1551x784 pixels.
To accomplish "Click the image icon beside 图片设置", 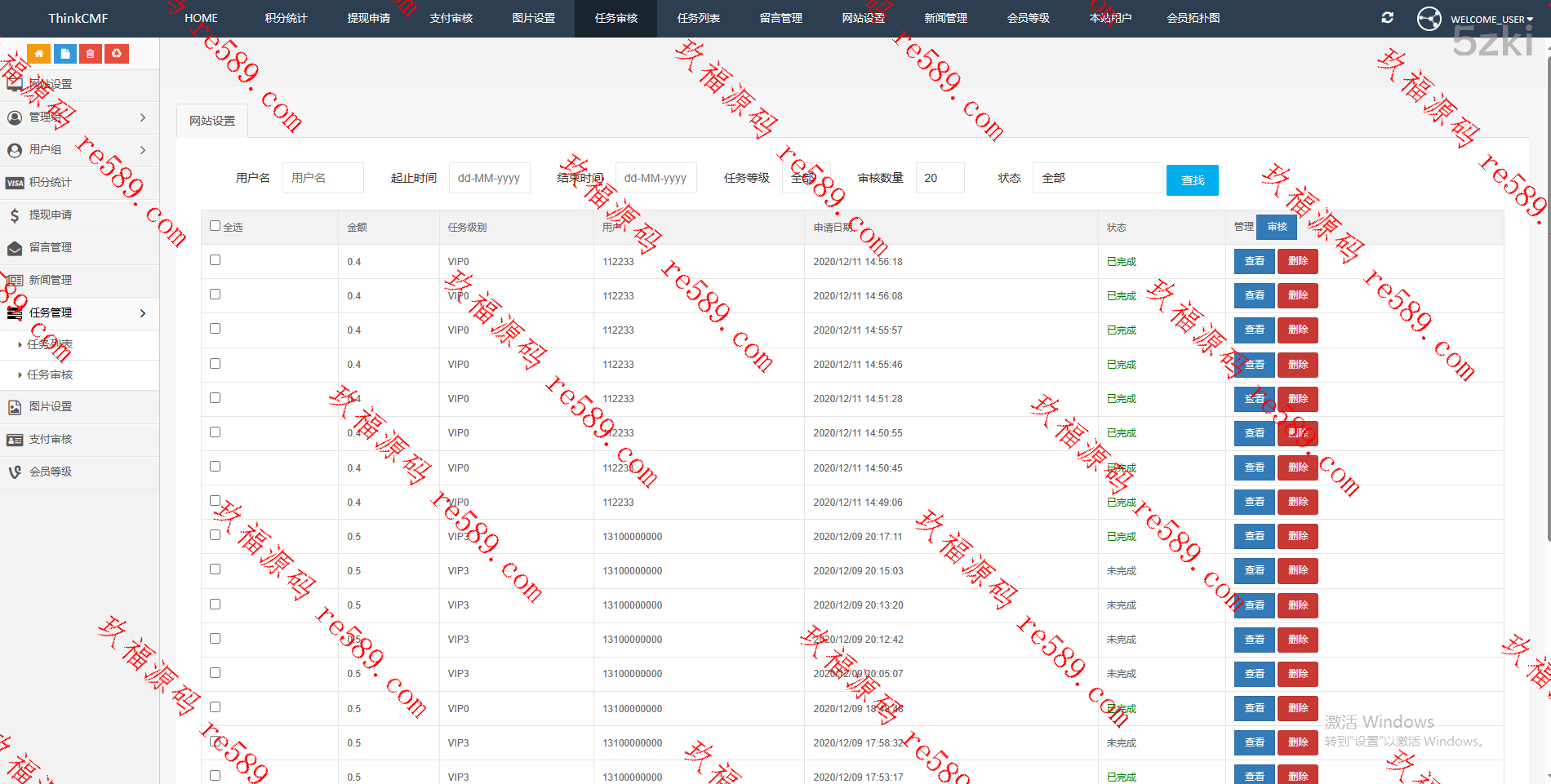I will pyautogui.click(x=15, y=407).
